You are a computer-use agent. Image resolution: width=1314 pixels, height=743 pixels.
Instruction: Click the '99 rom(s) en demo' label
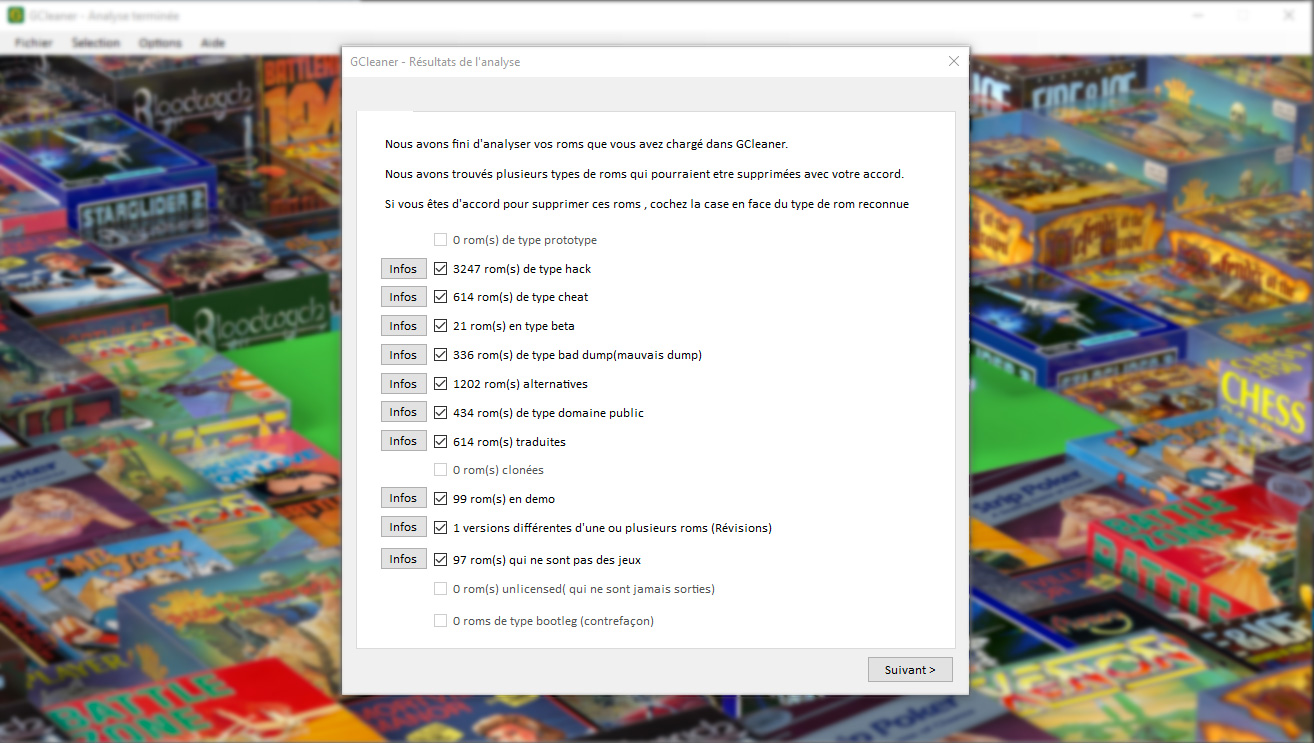(x=504, y=499)
